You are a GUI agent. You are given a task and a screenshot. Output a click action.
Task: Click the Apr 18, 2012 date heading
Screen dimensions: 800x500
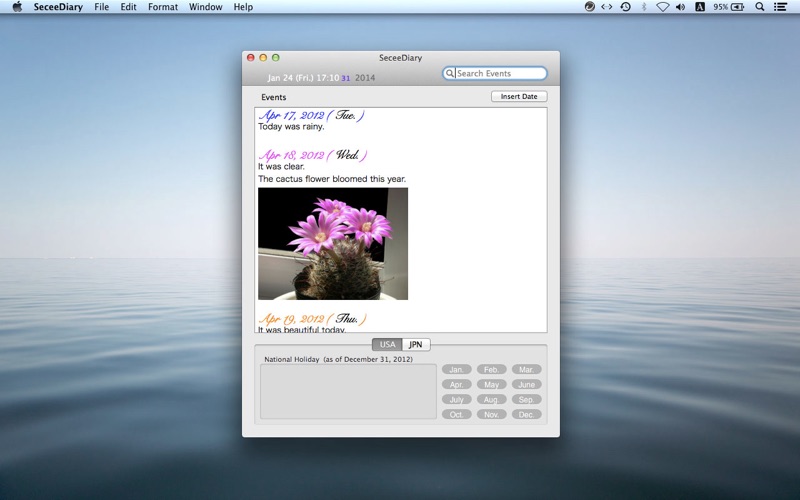[x=313, y=155]
